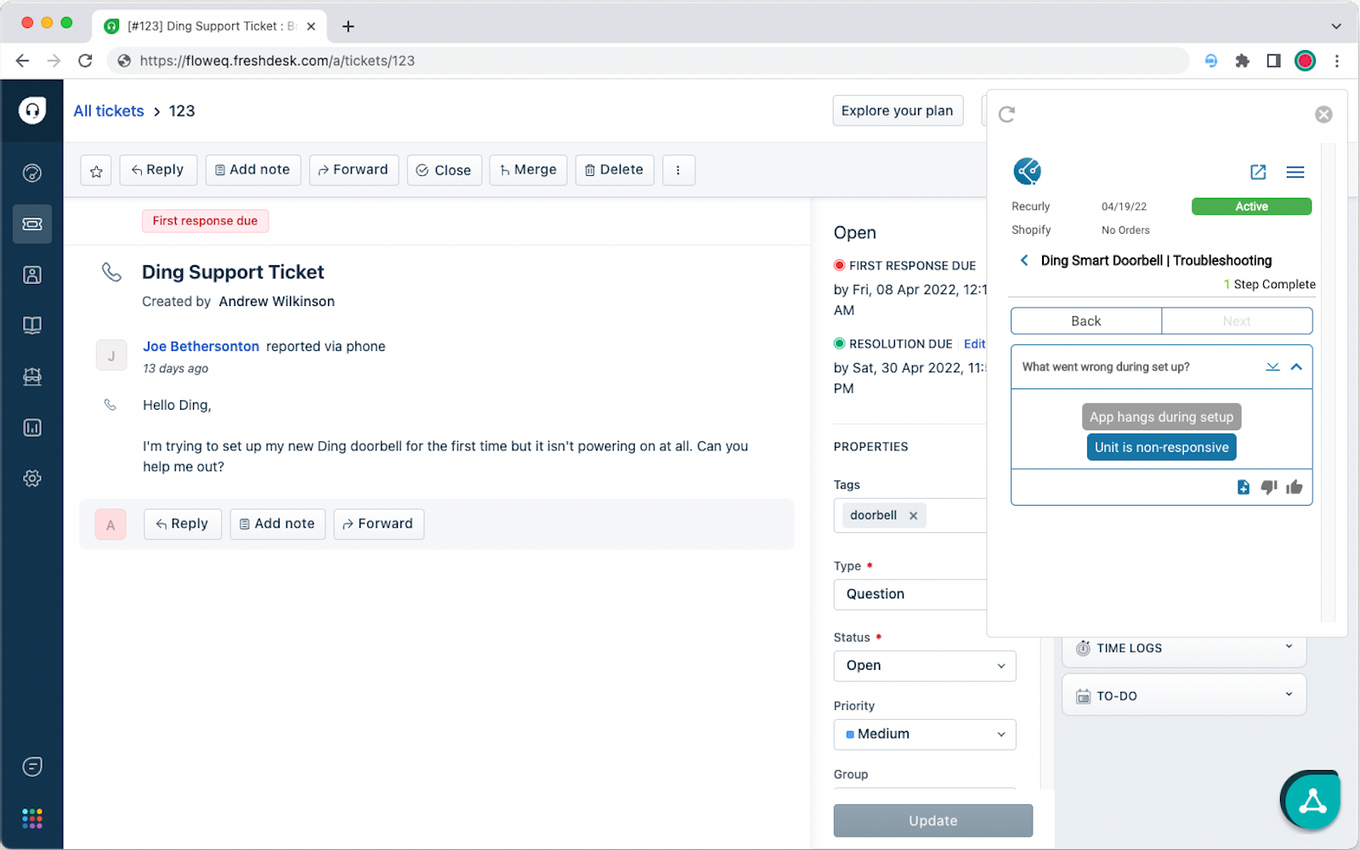Open the Chrome three-dot menu
This screenshot has width=1360, height=850.
1337,61
